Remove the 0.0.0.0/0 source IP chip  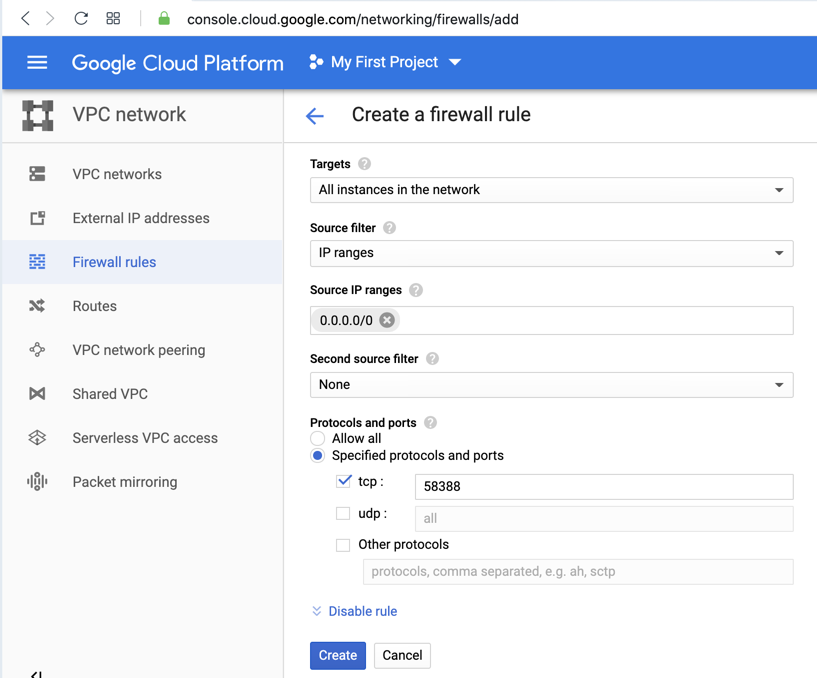tap(387, 320)
